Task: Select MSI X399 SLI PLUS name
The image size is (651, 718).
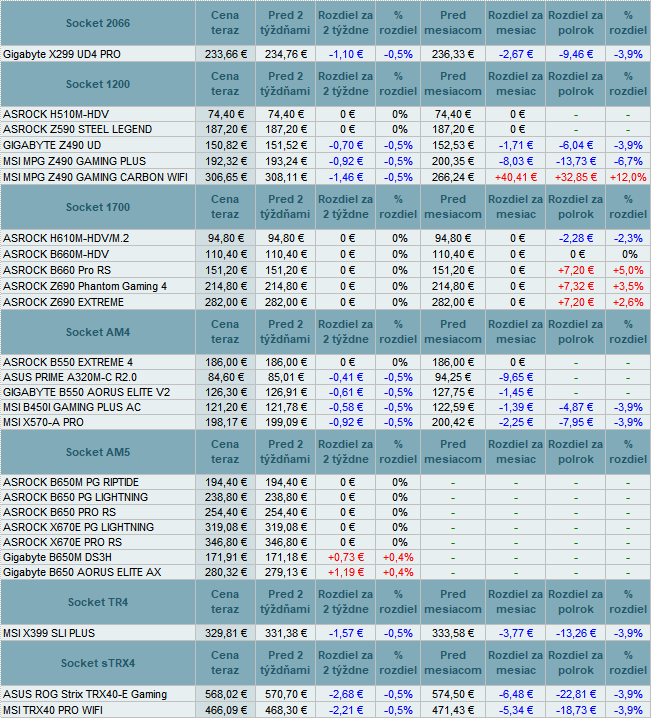Action: [49, 633]
